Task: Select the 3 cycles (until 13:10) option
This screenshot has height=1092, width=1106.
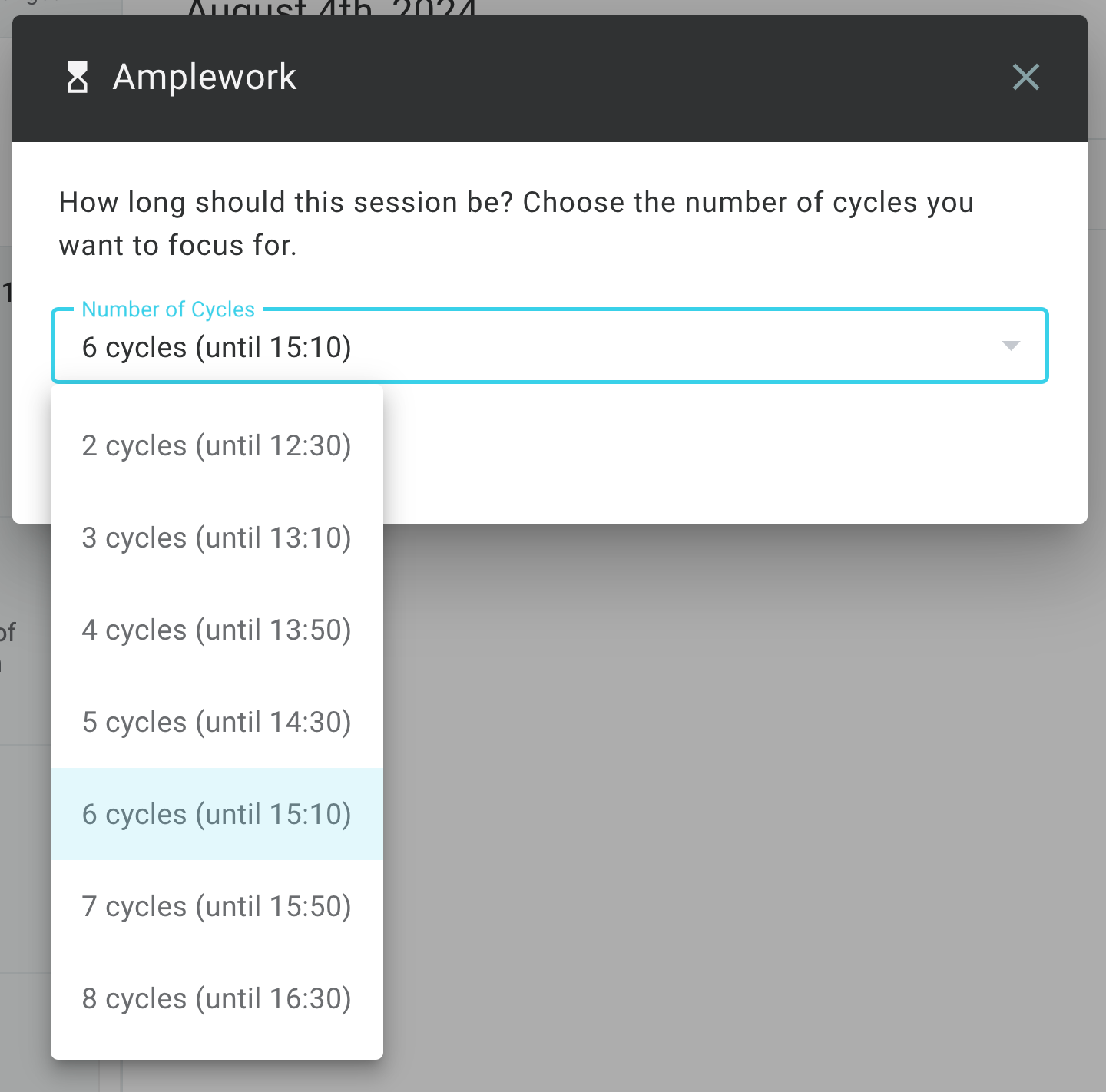Action: pos(217,538)
